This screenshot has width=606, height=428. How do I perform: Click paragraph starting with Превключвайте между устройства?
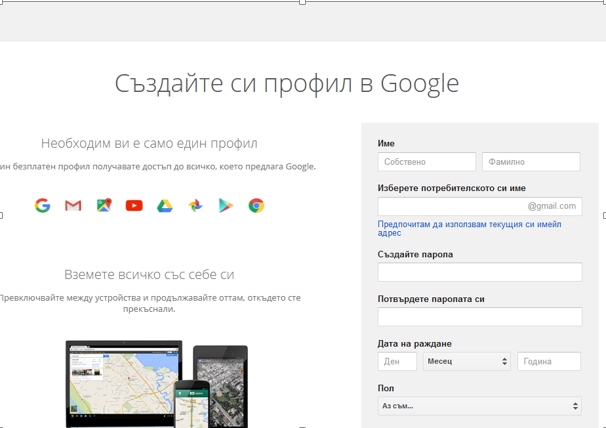[149, 304]
